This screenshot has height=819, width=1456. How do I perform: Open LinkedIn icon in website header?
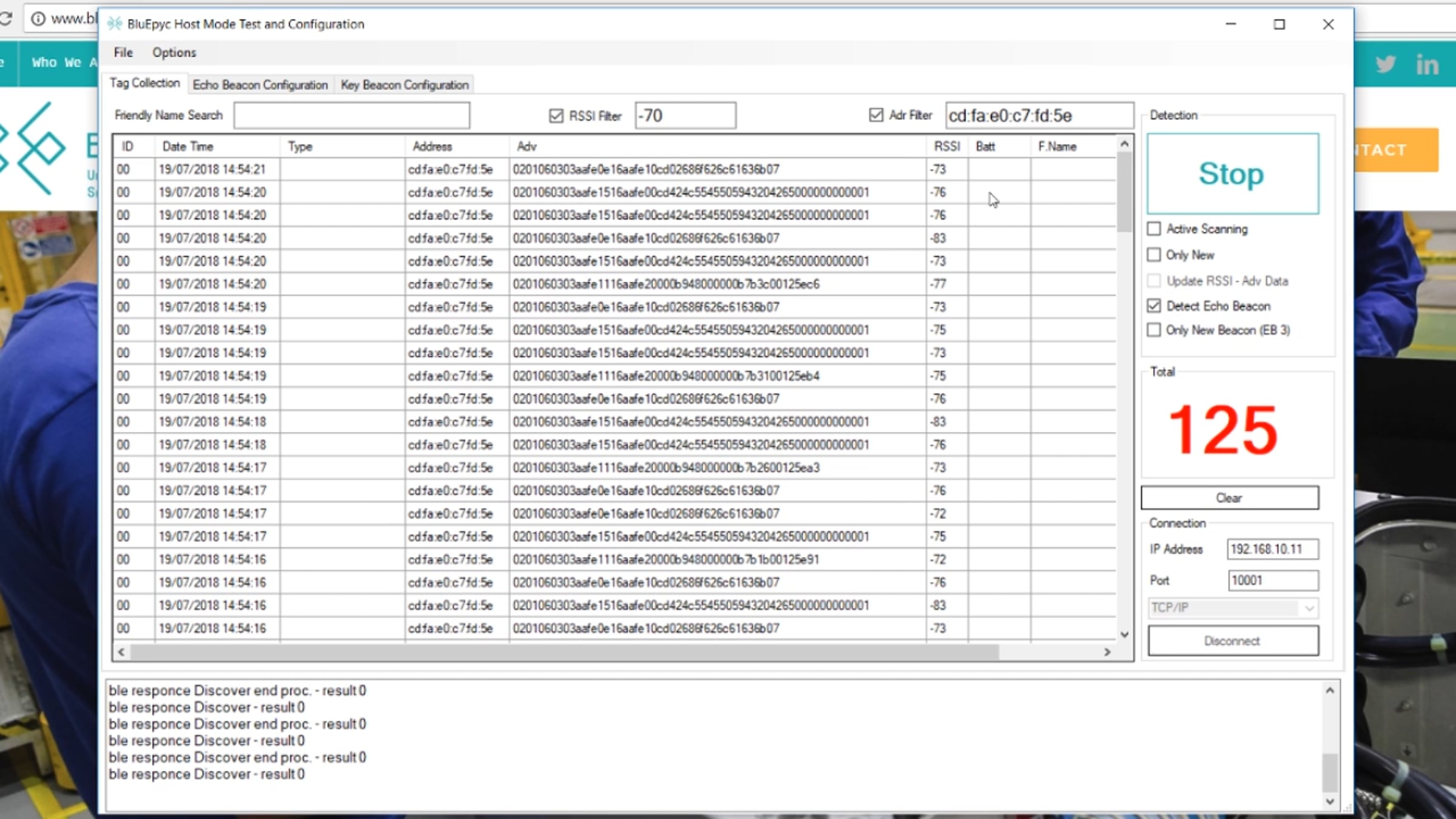click(x=1427, y=64)
